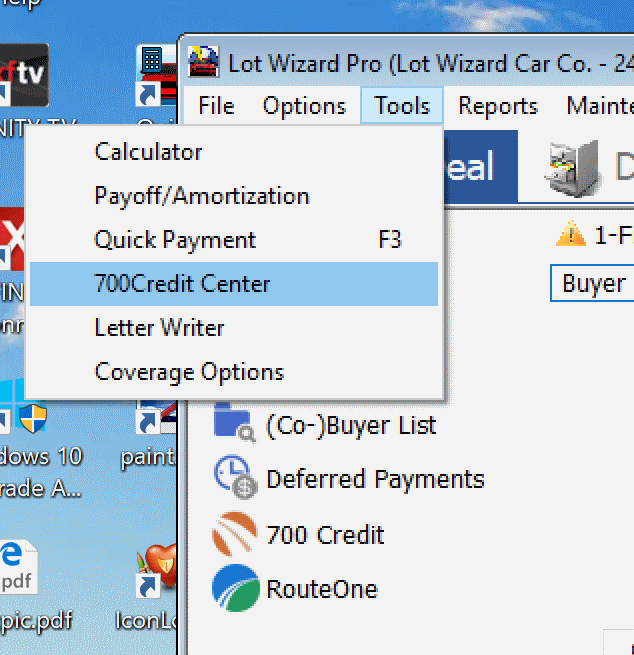Screen dimensions: 634x655
Task: Click the Lot Wizard Pro title bar icon
Action: tap(205, 62)
